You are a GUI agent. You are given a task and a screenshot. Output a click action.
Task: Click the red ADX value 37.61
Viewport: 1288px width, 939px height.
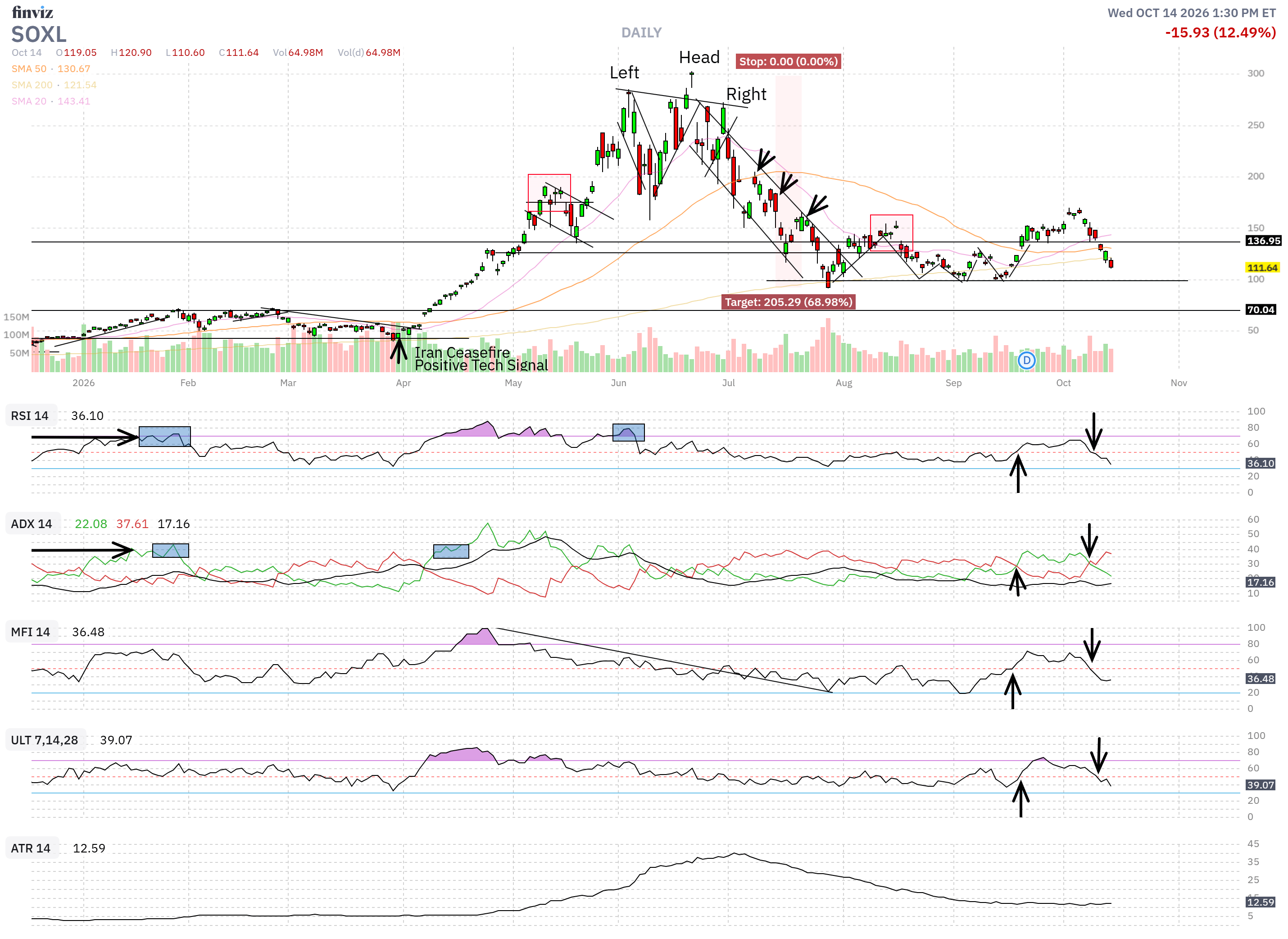tap(132, 524)
